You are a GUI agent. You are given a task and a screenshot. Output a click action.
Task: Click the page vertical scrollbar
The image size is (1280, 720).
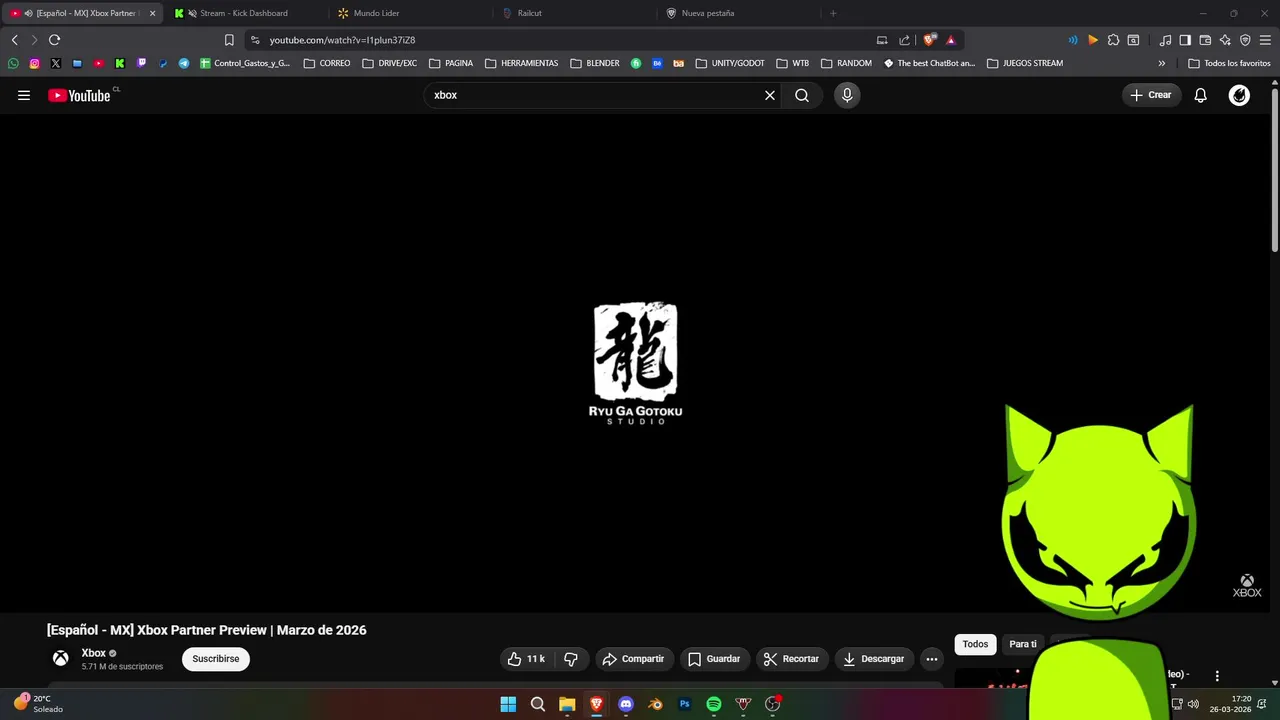1274,170
